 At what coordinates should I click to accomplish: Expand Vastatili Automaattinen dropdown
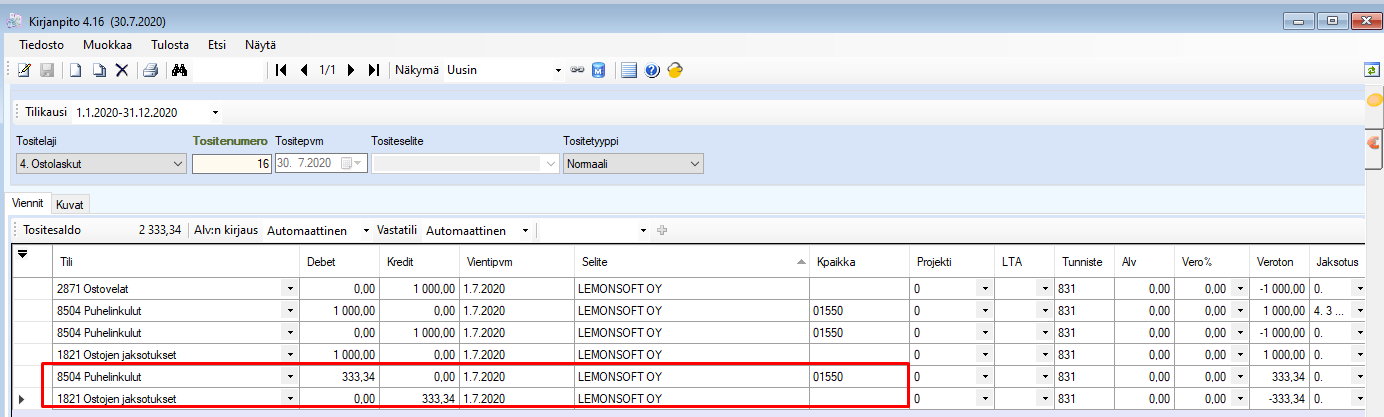pyautogui.click(x=526, y=230)
